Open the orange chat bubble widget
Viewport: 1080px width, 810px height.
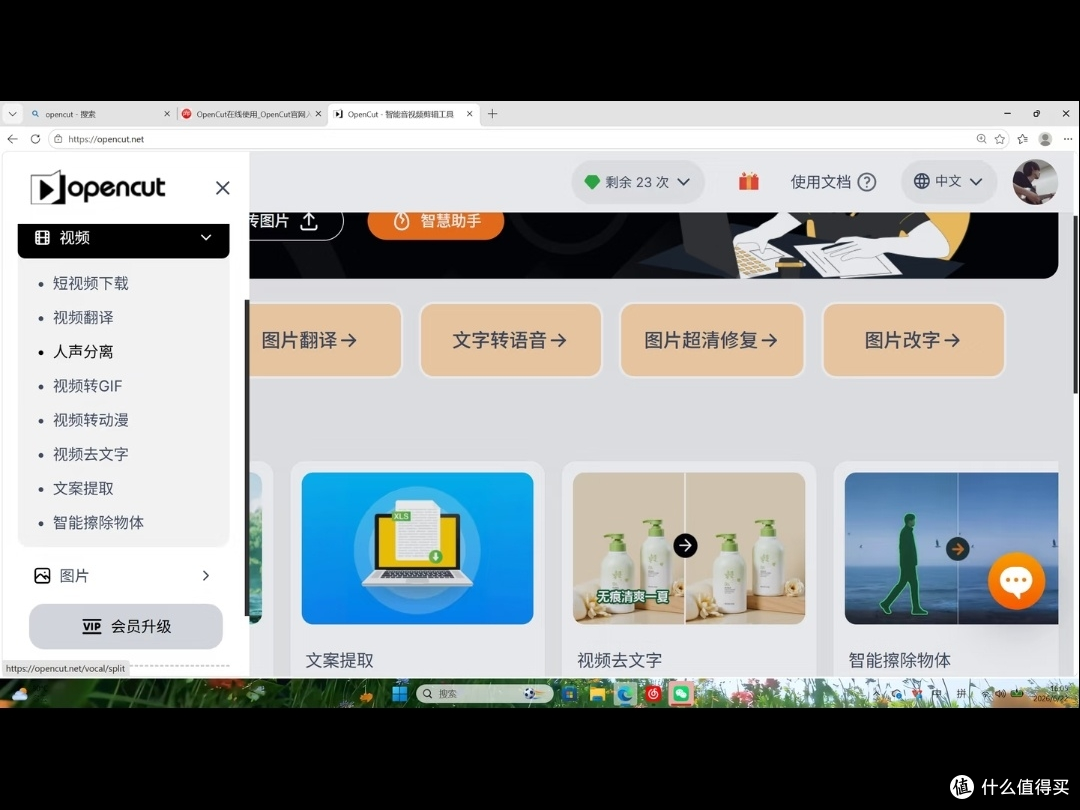point(1016,581)
